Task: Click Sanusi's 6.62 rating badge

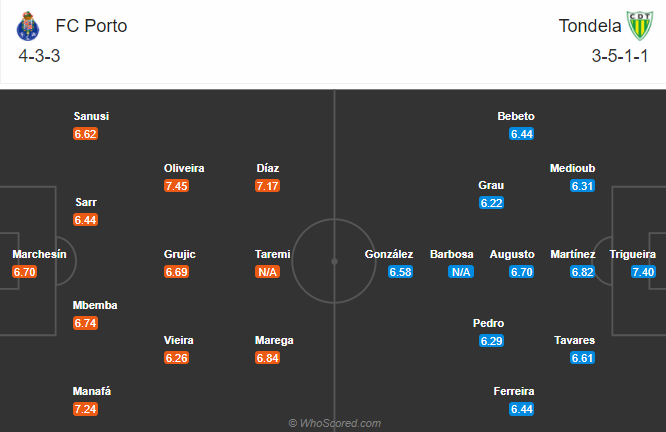Action: click(85, 134)
